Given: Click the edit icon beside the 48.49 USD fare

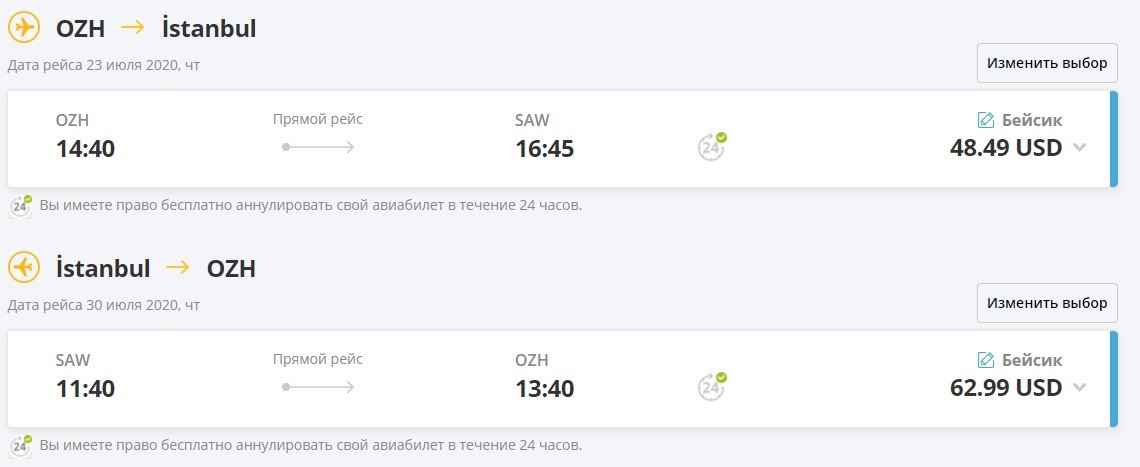Looking at the screenshot, I should click(985, 120).
